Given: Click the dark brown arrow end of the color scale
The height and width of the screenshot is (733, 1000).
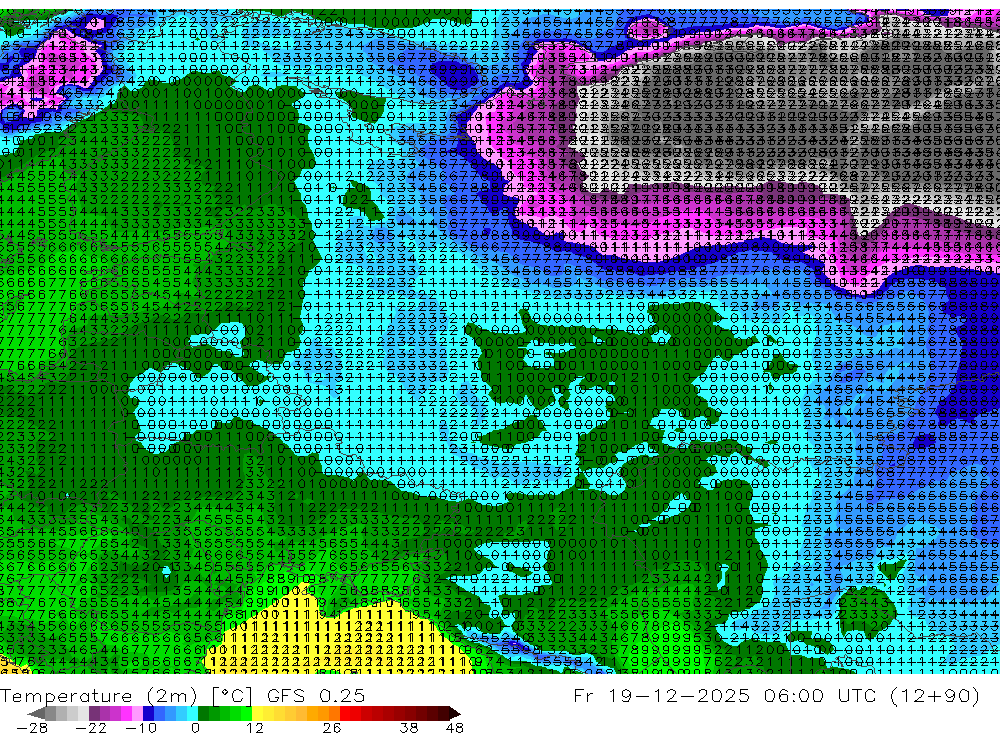Looking at the screenshot, I should [x=454, y=714].
